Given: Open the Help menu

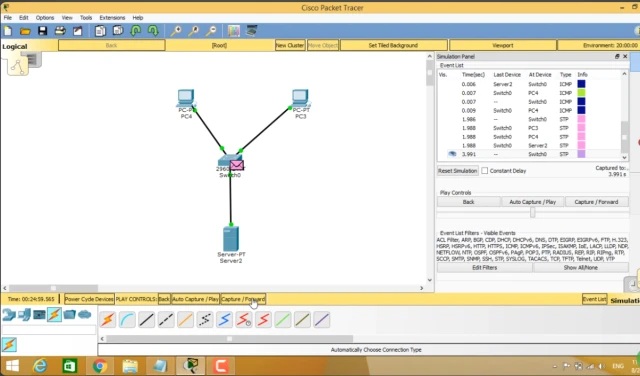Looking at the screenshot, I should 138,18.
